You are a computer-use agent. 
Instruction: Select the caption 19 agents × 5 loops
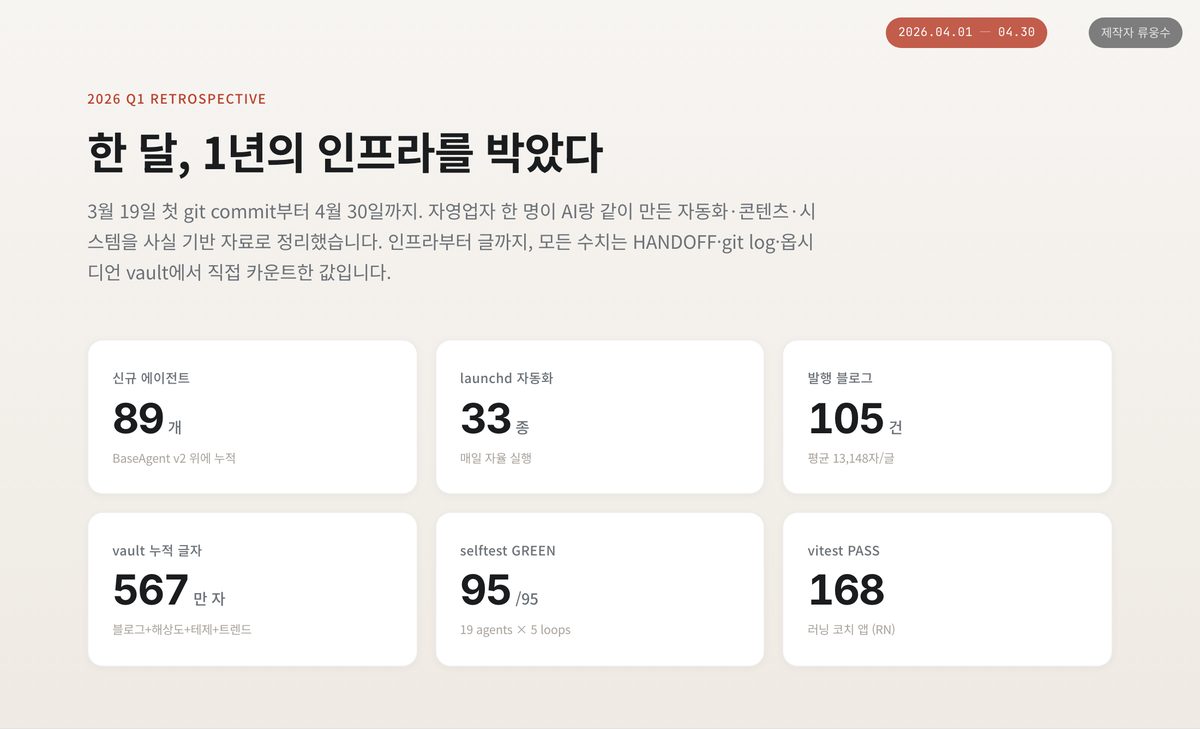515,630
